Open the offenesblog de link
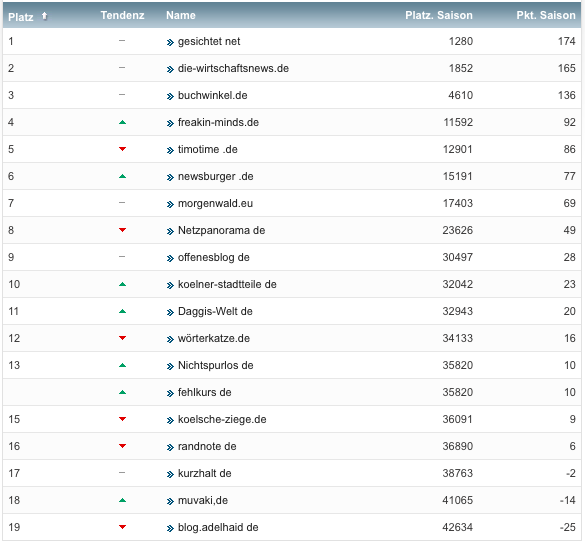The image size is (585, 544). [214, 257]
